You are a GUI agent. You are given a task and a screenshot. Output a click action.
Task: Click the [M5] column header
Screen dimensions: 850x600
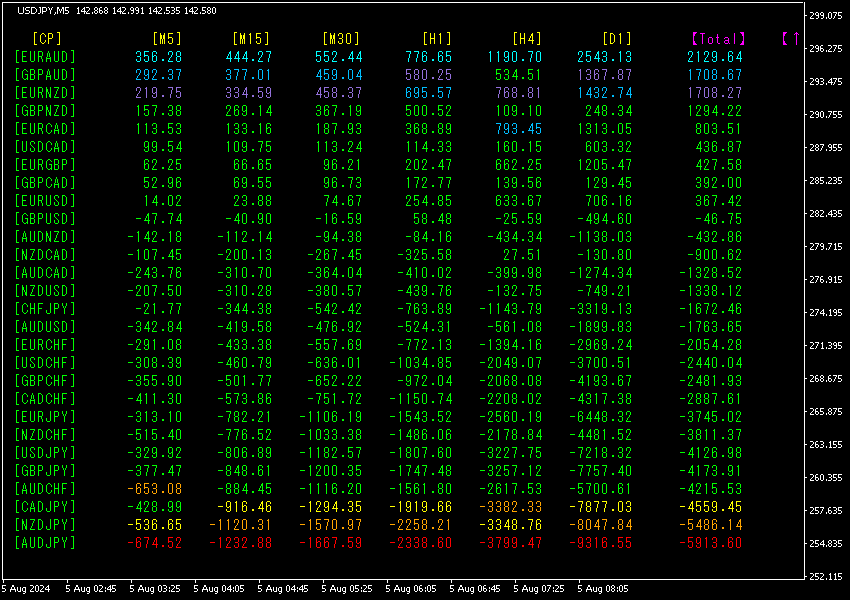167,38
